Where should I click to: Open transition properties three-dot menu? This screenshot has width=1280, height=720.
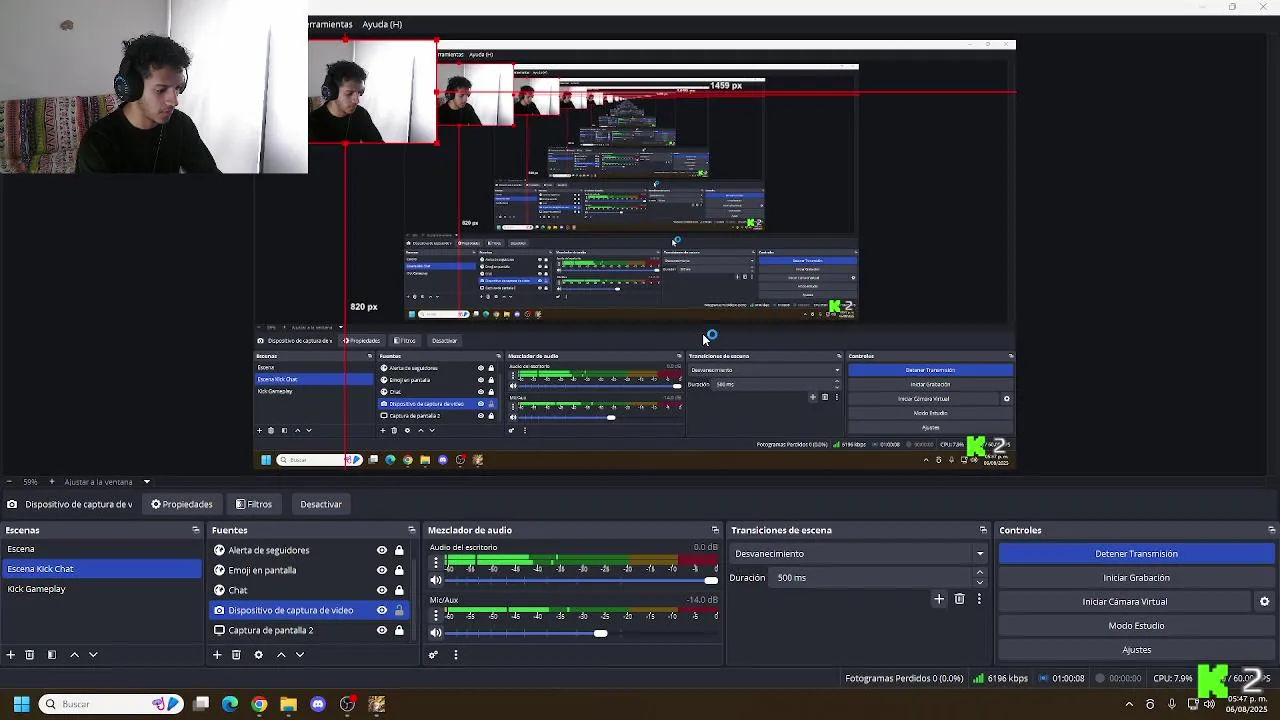click(979, 599)
